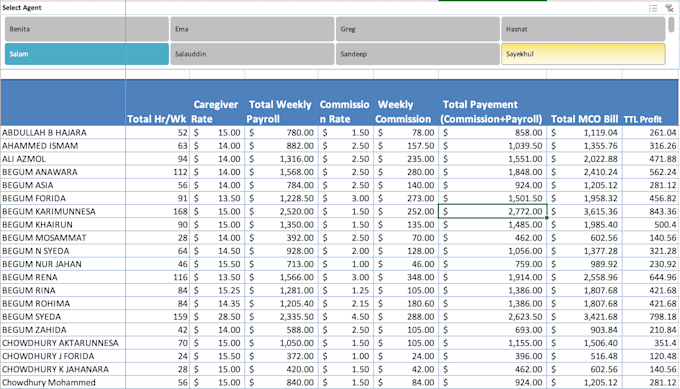This screenshot has height=389, width=680.
Task: Select the BEGUM KARIMUNNESA name cell
Action: pos(63,211)
